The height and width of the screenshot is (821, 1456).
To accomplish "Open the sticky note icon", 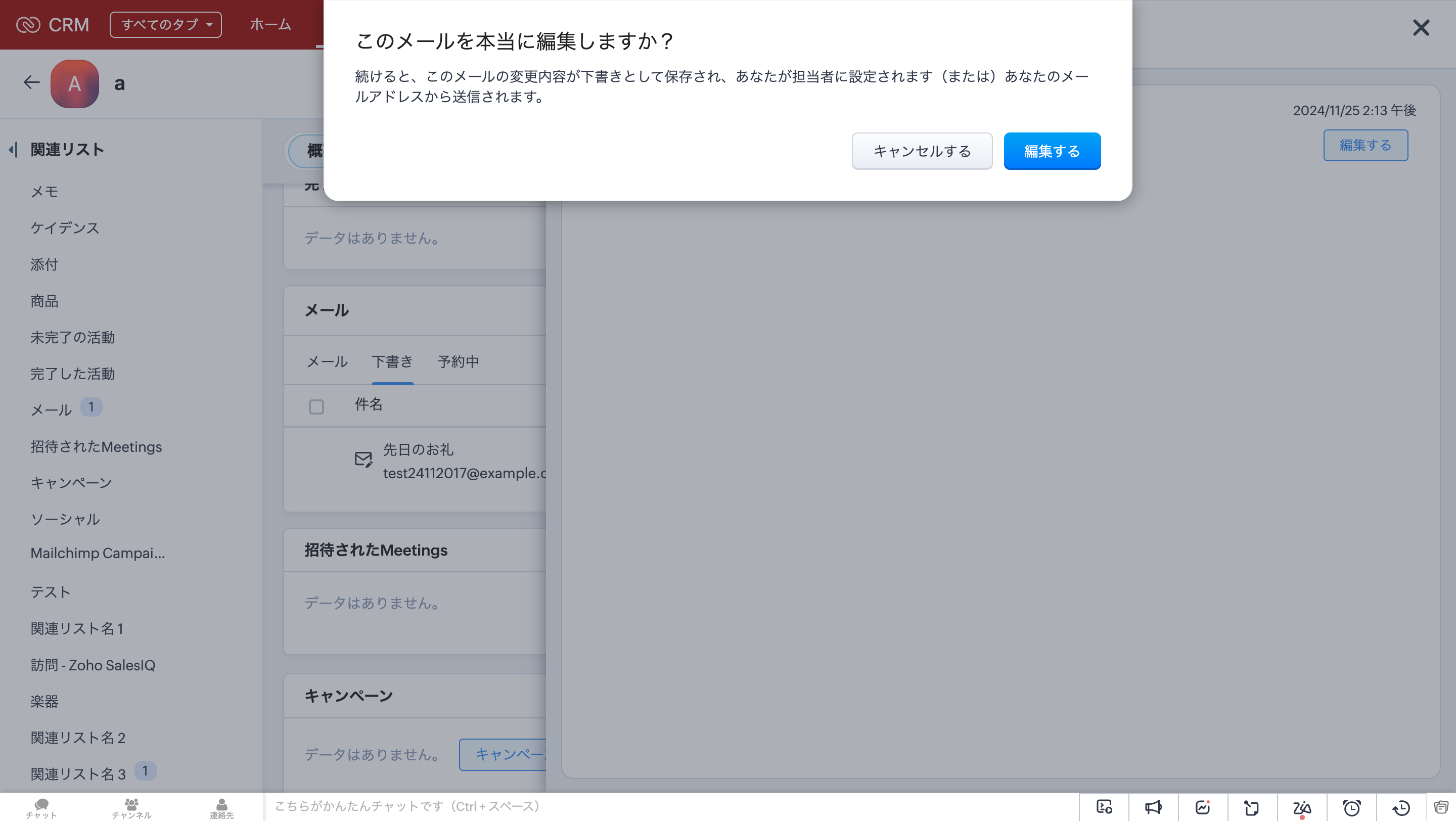I will coord(1251,807).
